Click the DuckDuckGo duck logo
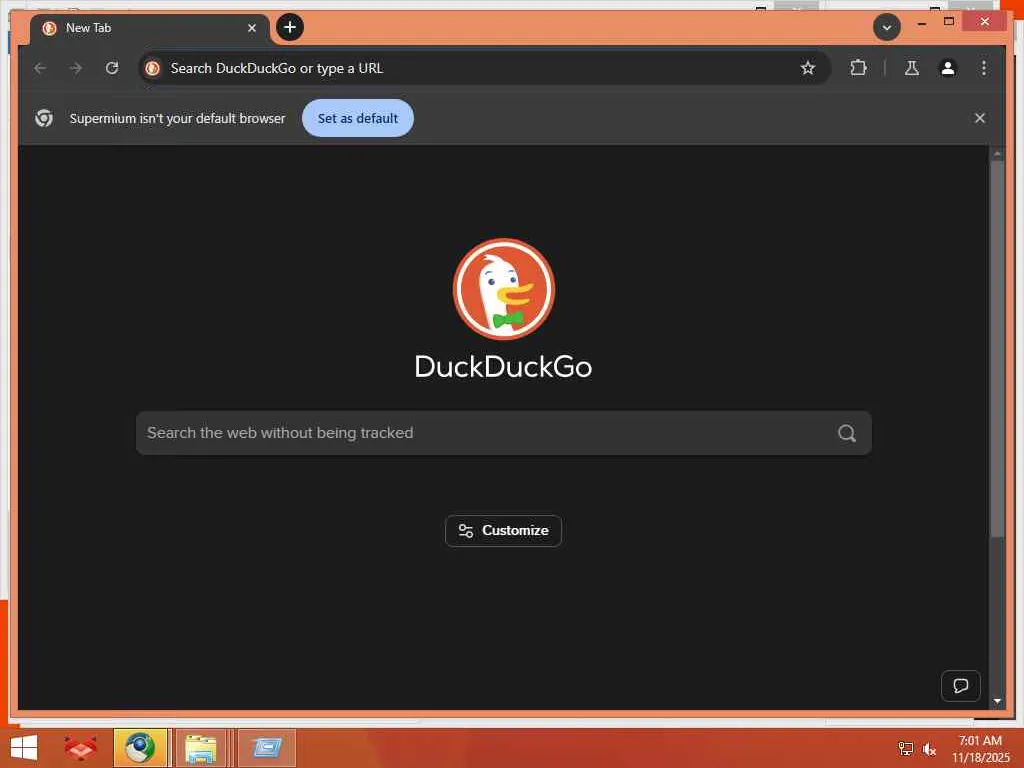The width and height of the screenshot is (1024, 768). tap(504, 289)
